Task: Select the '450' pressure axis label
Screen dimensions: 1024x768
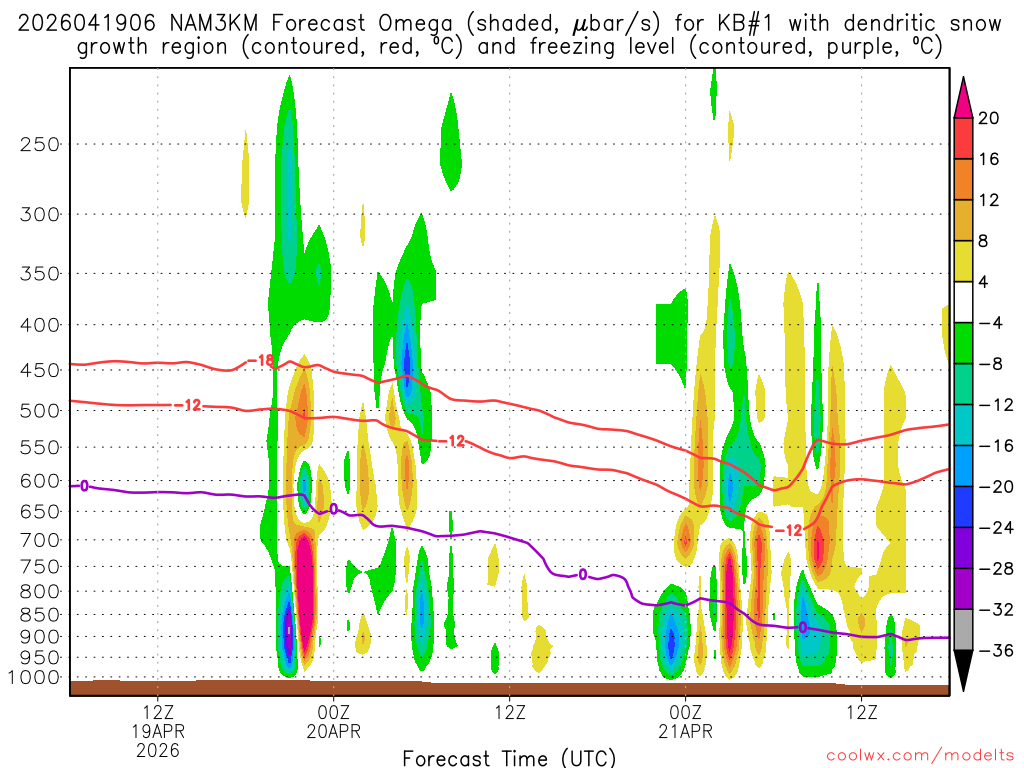Action: tap(40, 370)
